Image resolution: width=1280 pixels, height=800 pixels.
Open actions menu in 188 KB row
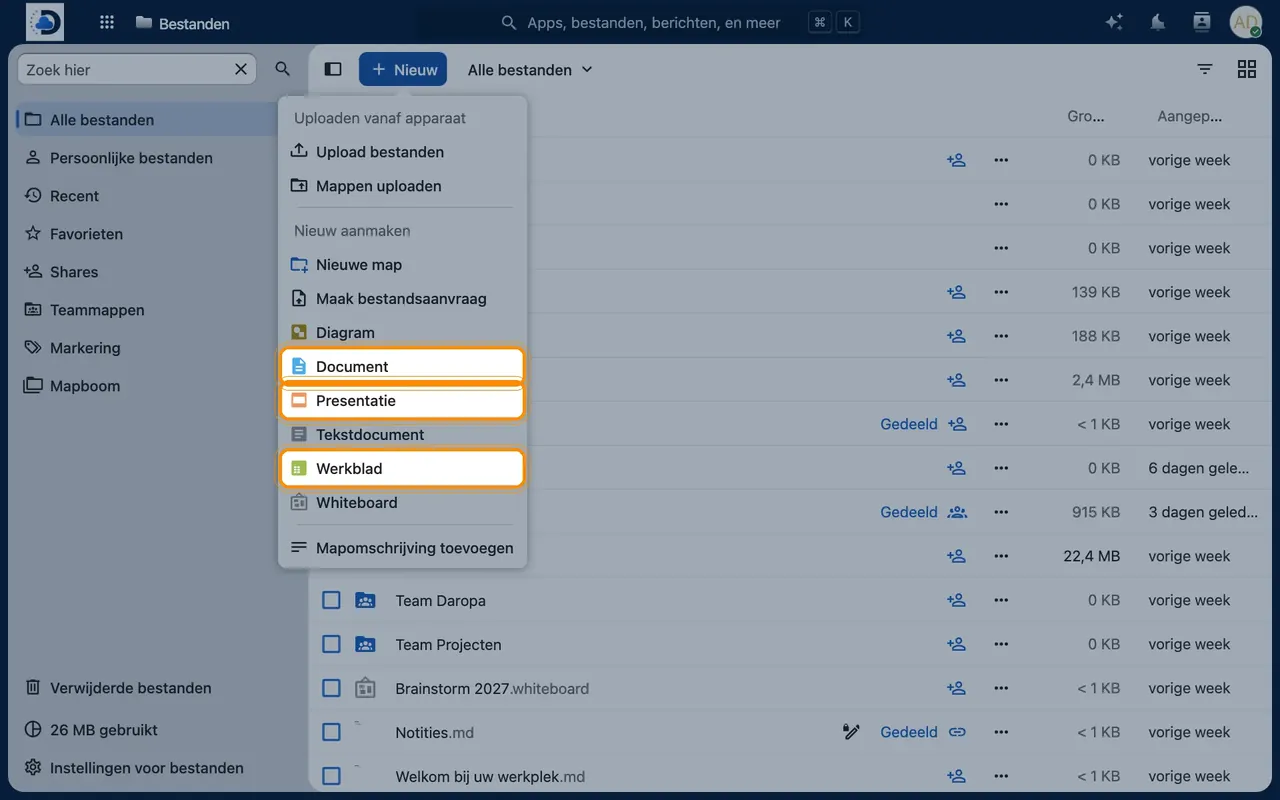[x=1001, y=336]
